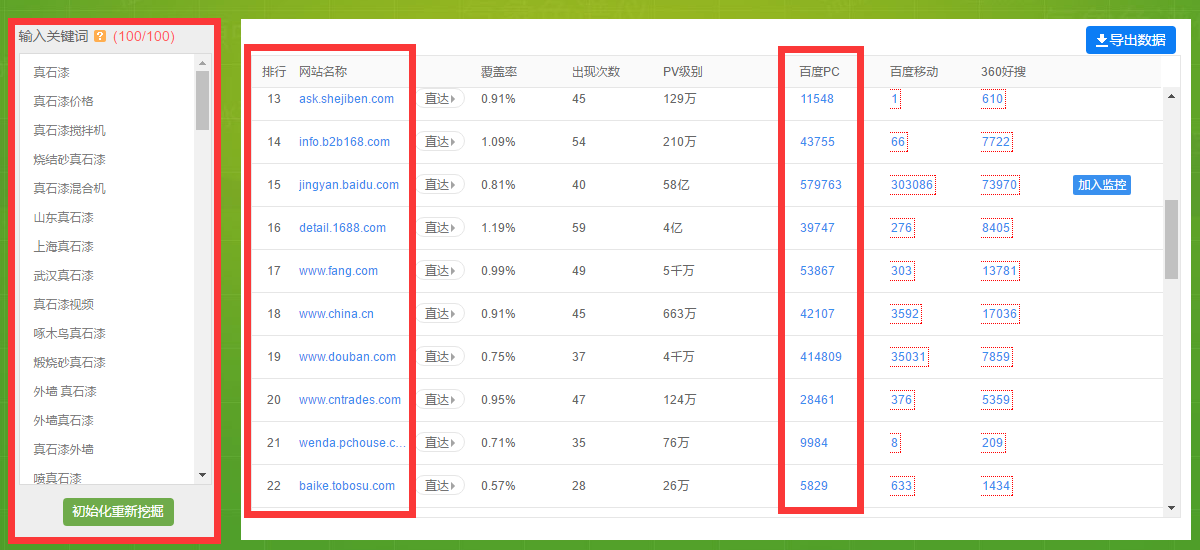
Task: Click keyword list scrollbar up arrow
Action: pos(202,62)
